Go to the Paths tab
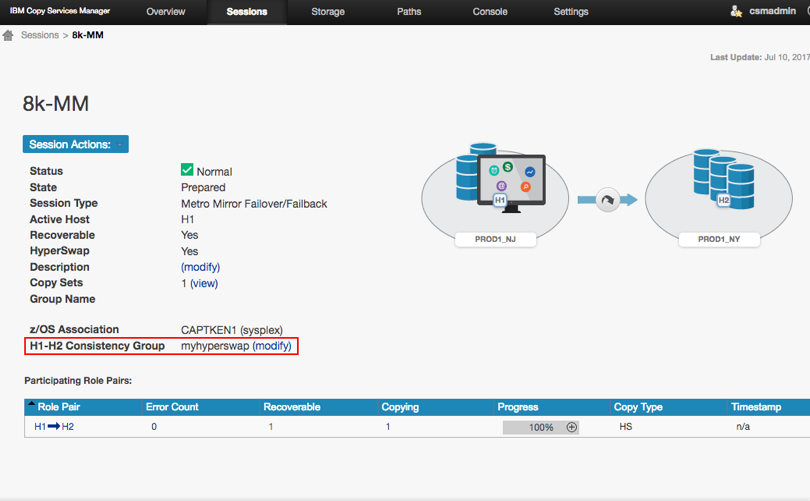 click(409, 11)
